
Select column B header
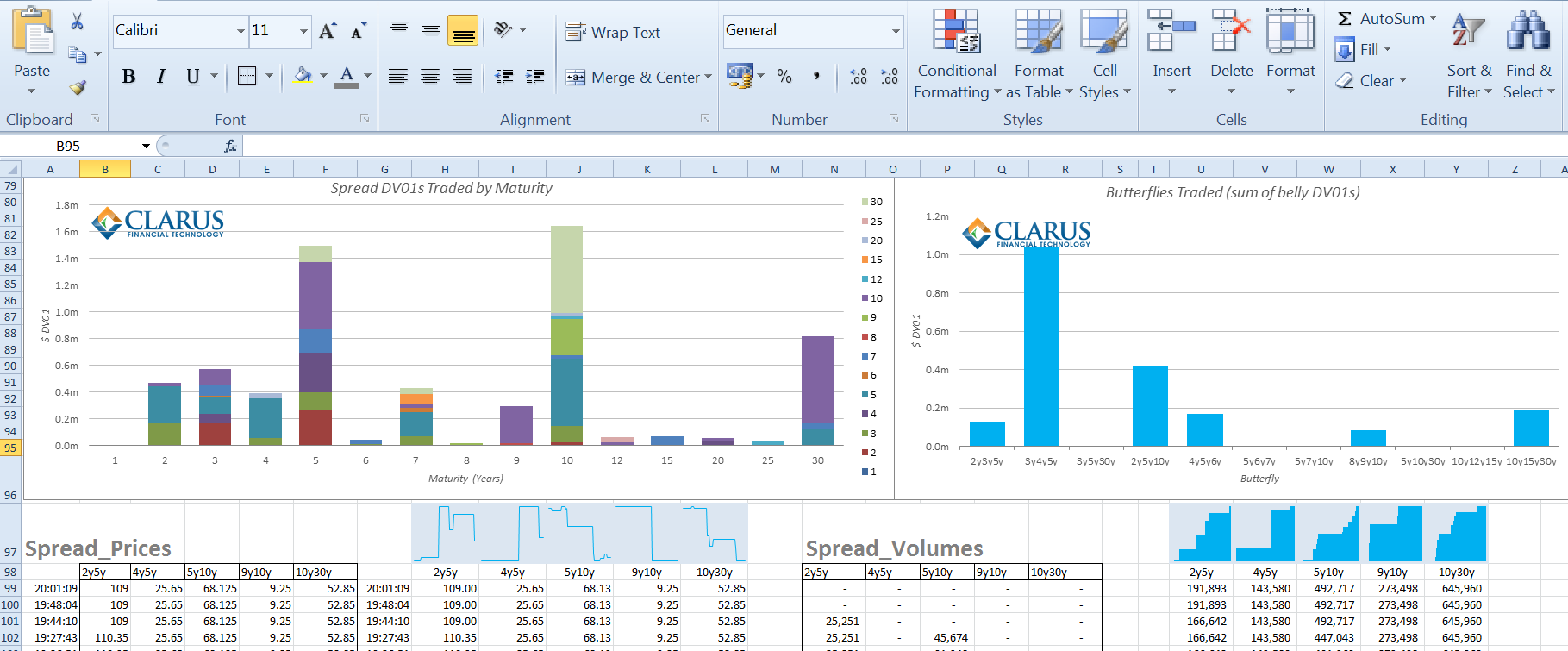105,169
